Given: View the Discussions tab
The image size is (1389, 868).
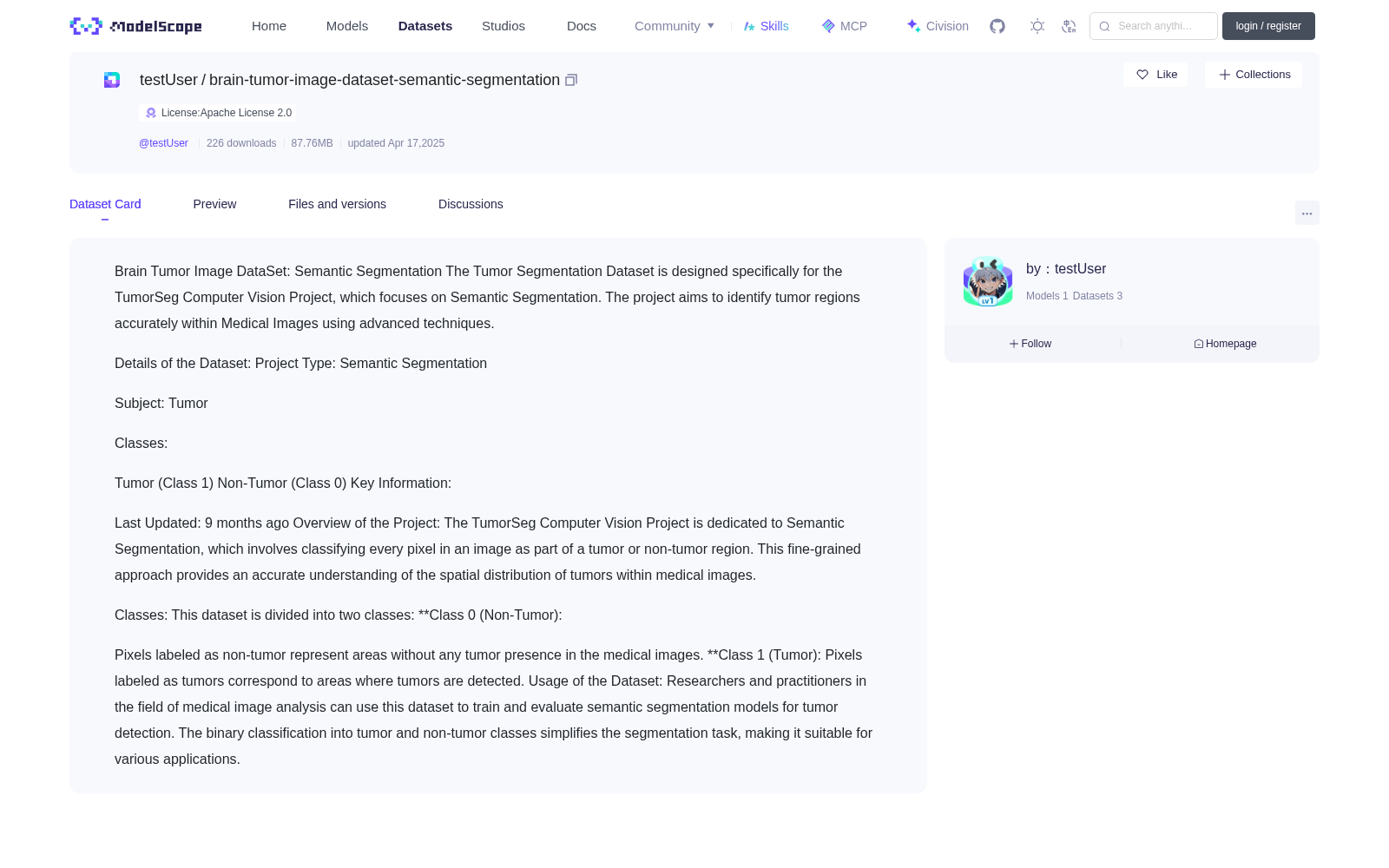Looking at the screenshot, I should (471, 204).
